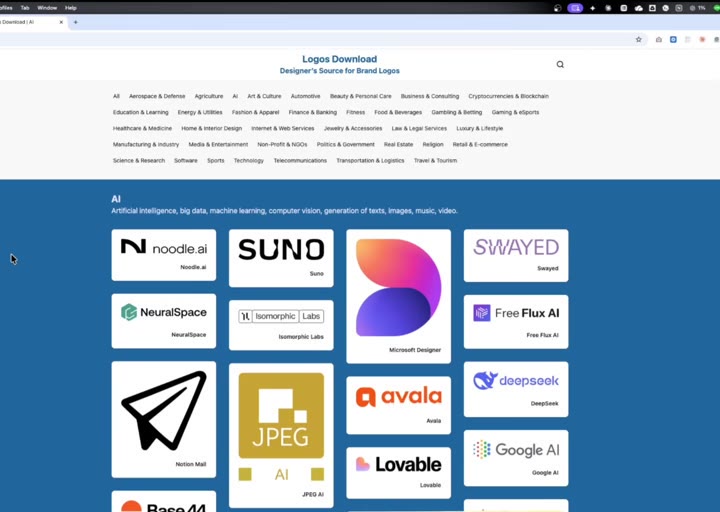Click the Logos Download site title
Viewport: 720px width, 512px height.
point(339,59)
